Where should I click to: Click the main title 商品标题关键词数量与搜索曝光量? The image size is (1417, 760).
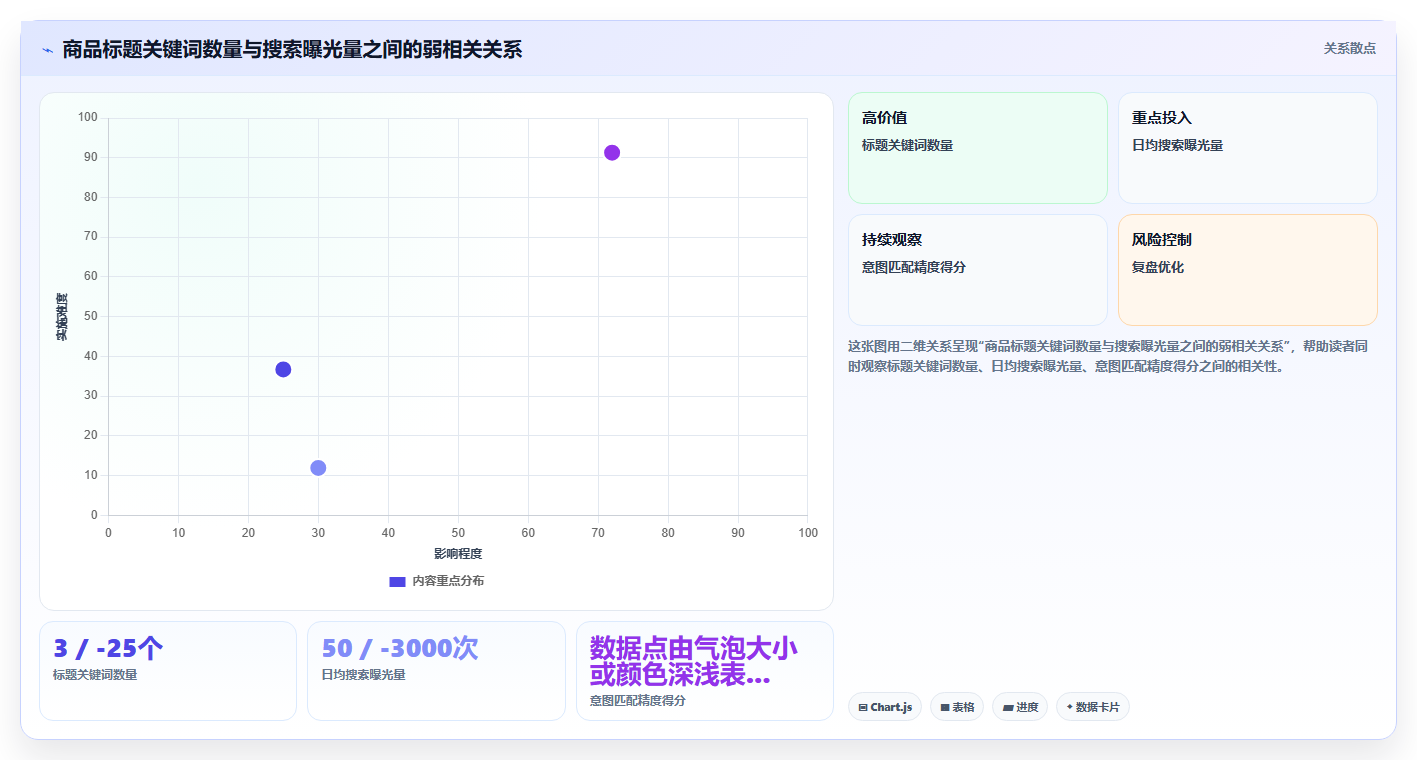[292, 50]
